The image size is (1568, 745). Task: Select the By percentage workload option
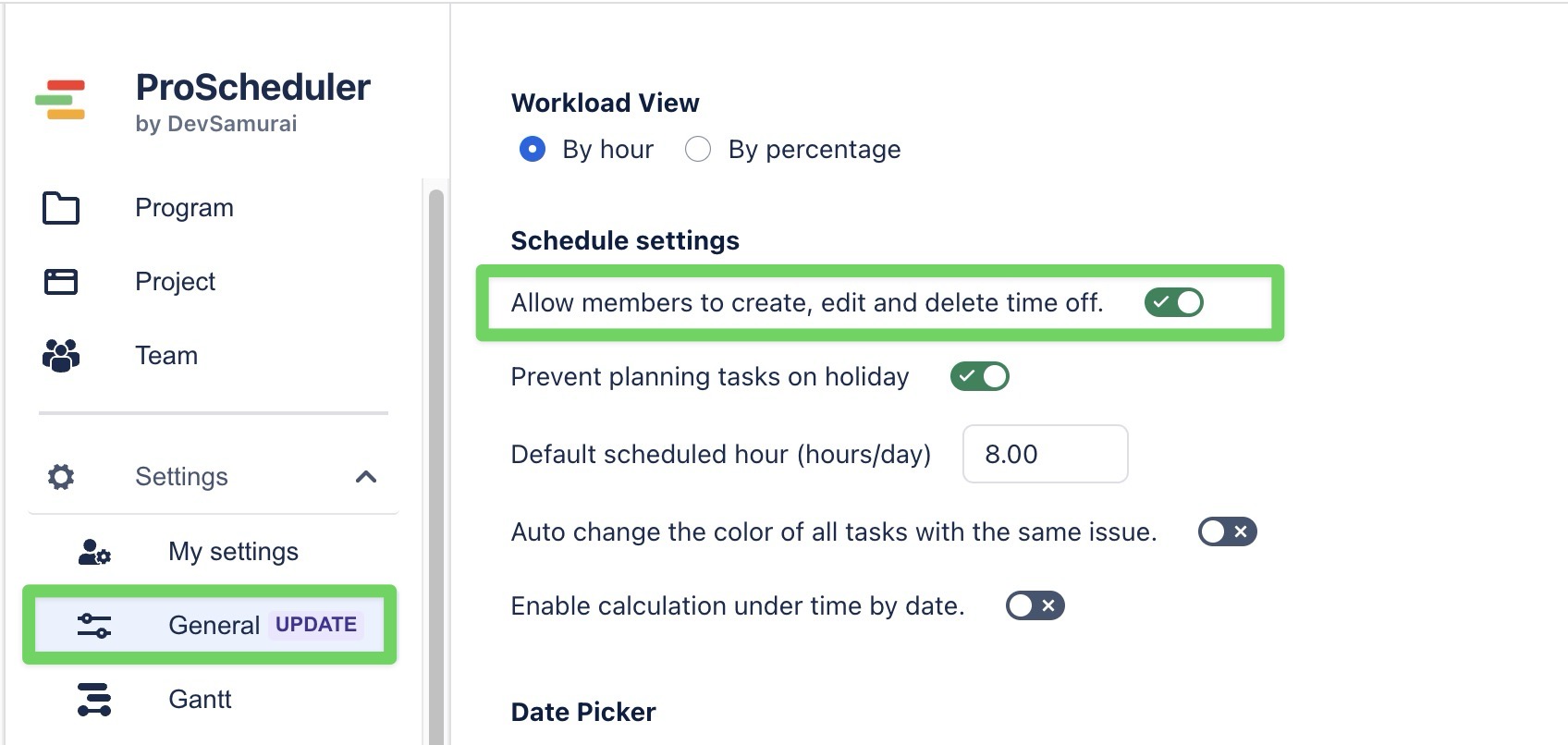coord(698,149)
